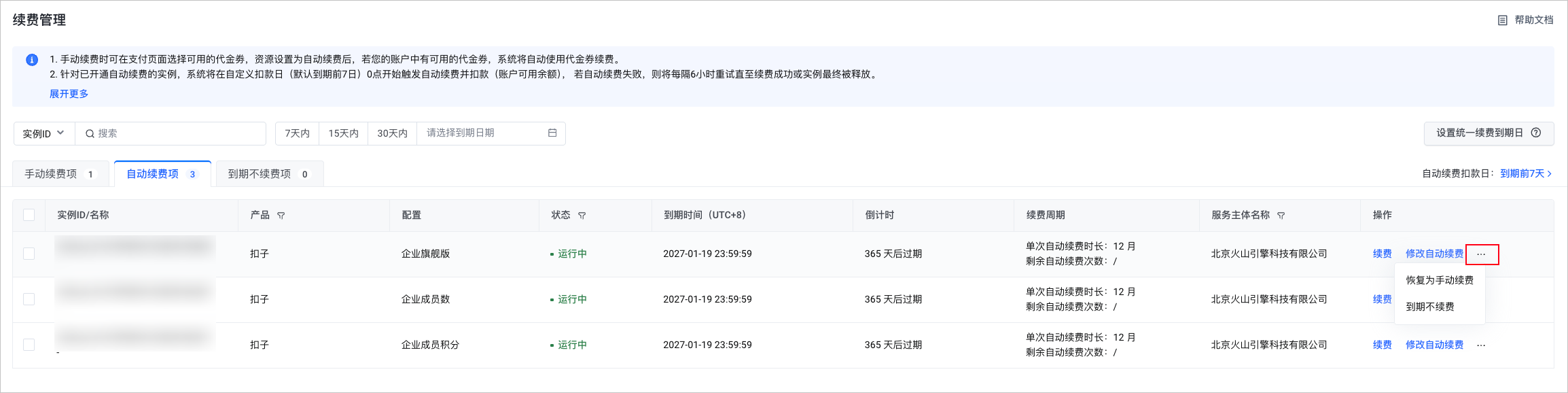Image resolution: width=1568 pixels, height=393 pixels.
Task: Click the help document icon
Action: pyautogui.click(x=1502, y=20)
